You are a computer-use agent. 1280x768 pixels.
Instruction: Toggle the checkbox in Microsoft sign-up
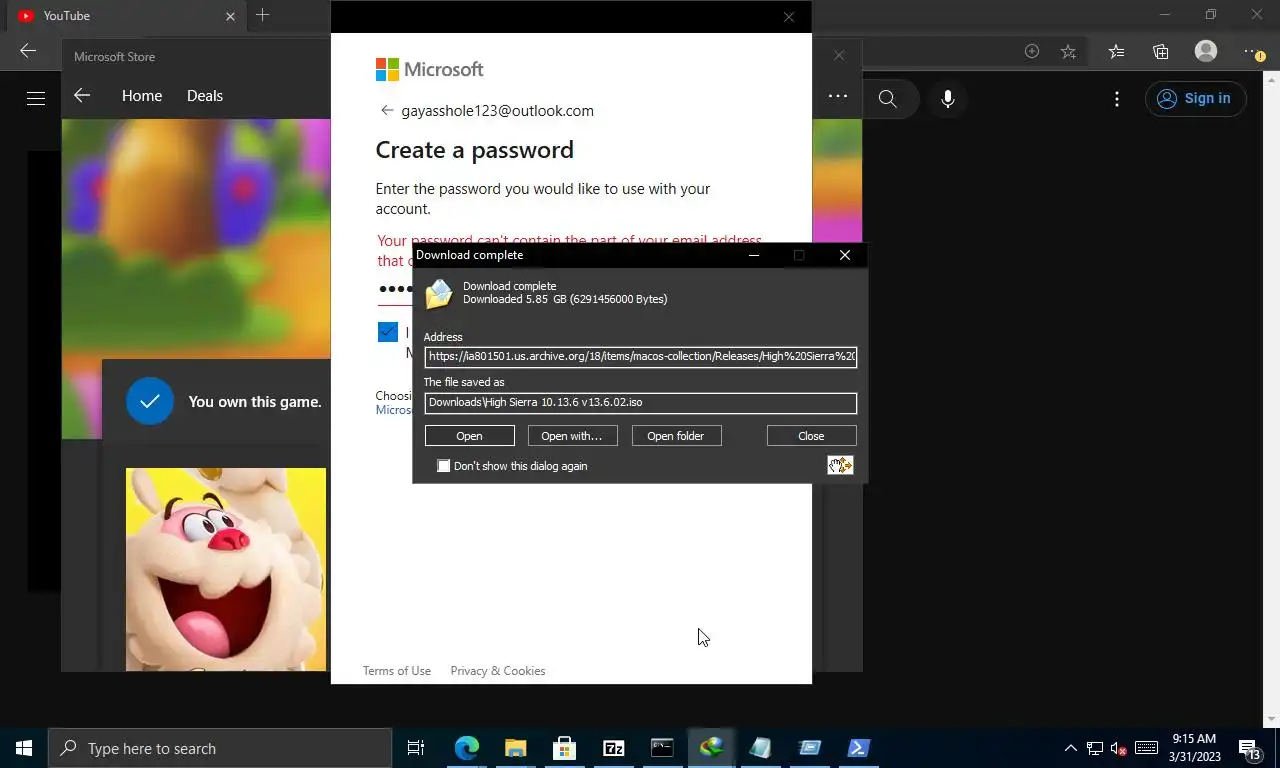388,332
